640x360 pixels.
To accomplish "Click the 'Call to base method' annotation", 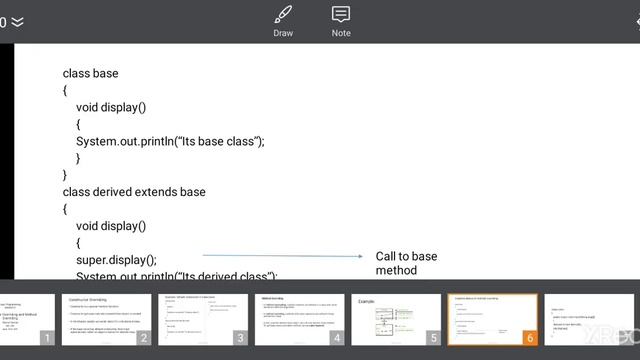I will tap(406, 263).
